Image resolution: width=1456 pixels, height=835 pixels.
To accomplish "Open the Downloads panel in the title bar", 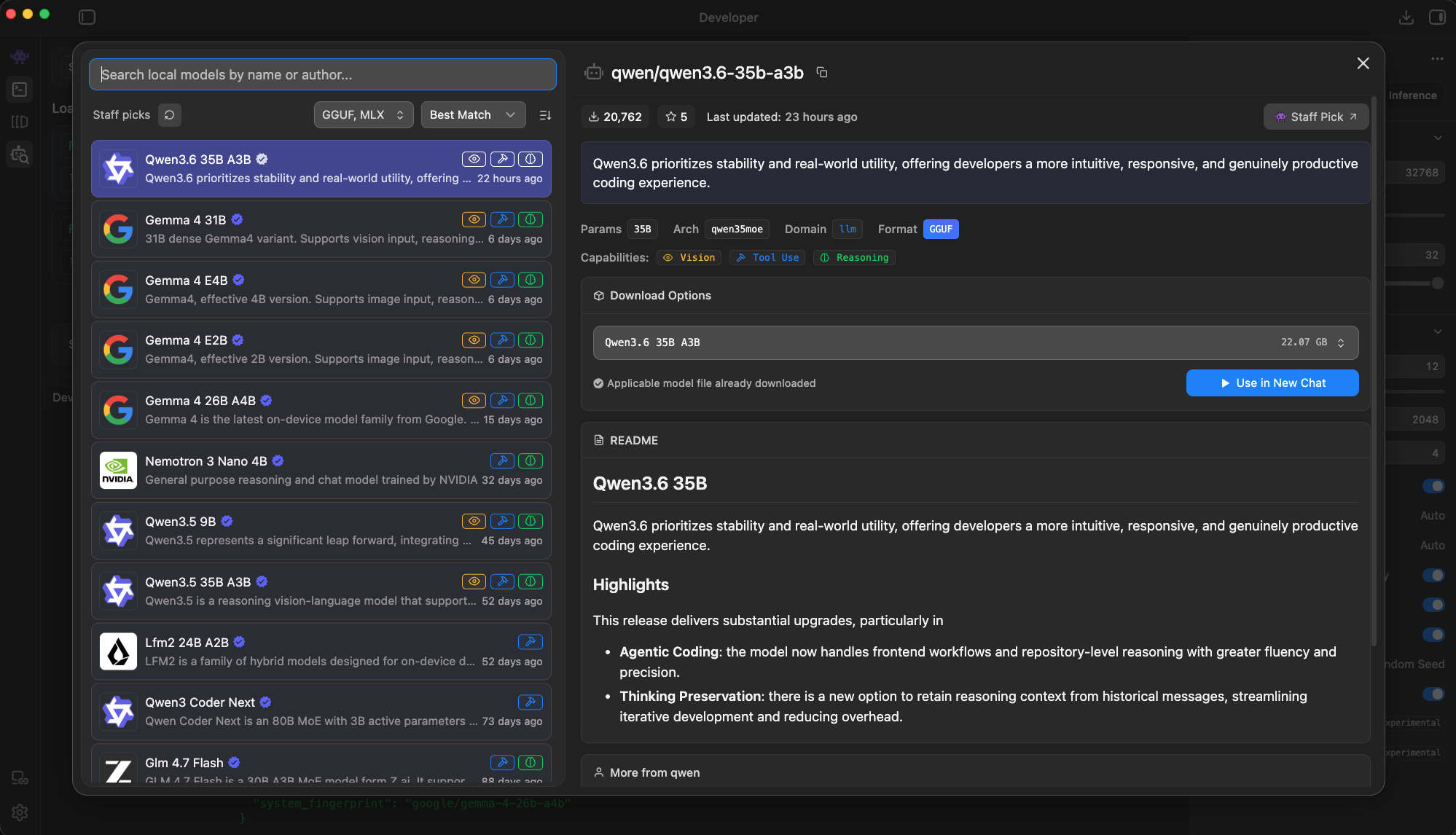I will 1406,17.
